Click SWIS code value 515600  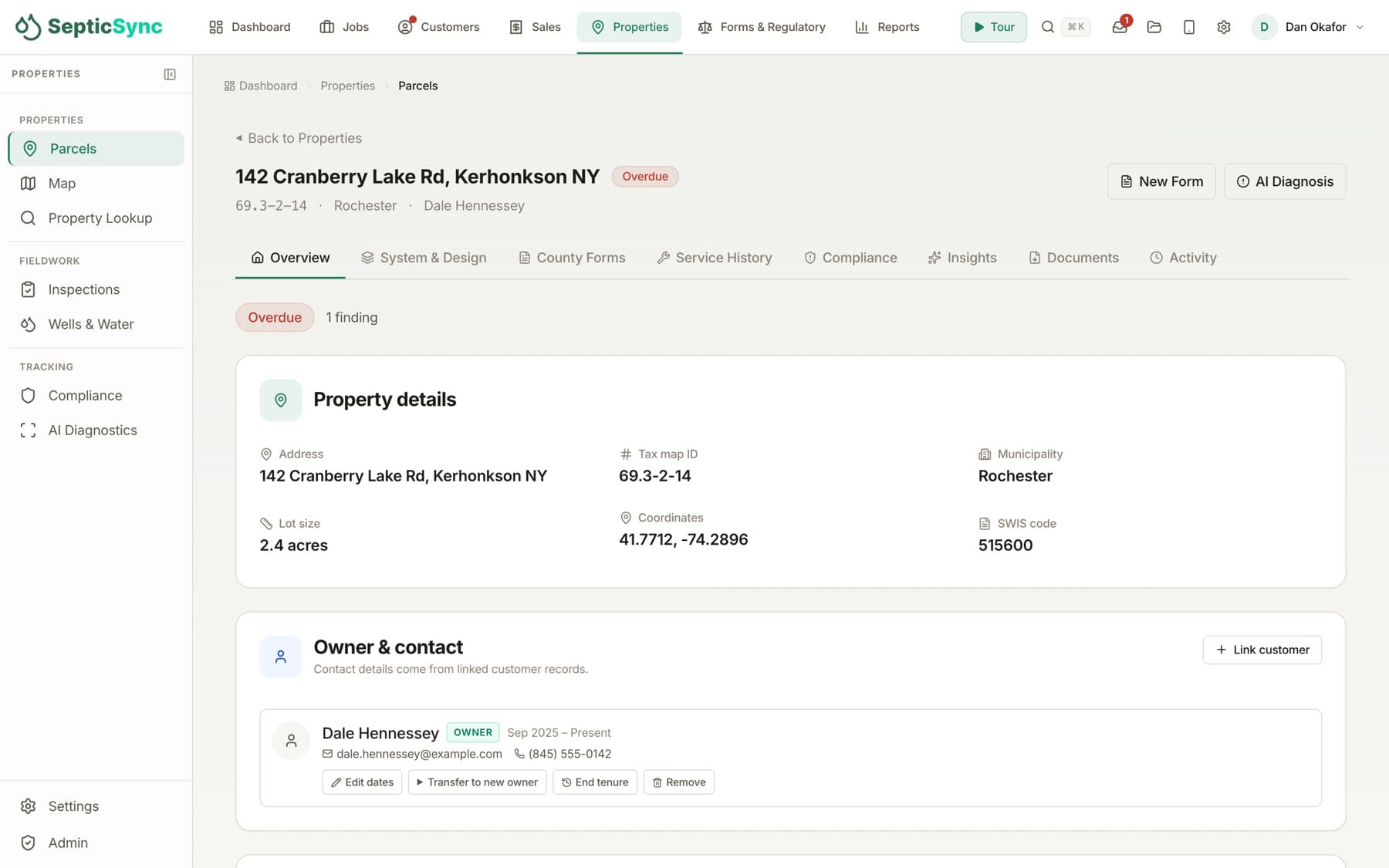coord(1005,545)
